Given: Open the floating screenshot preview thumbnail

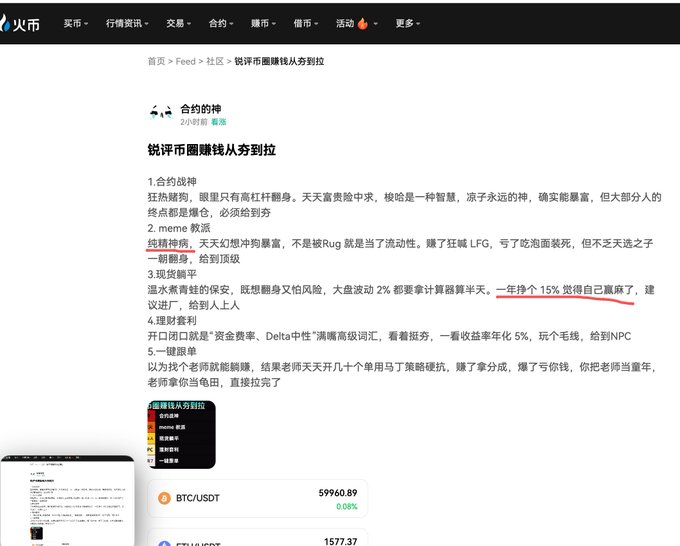Looking at the screenshot, I should click(67, 501).
